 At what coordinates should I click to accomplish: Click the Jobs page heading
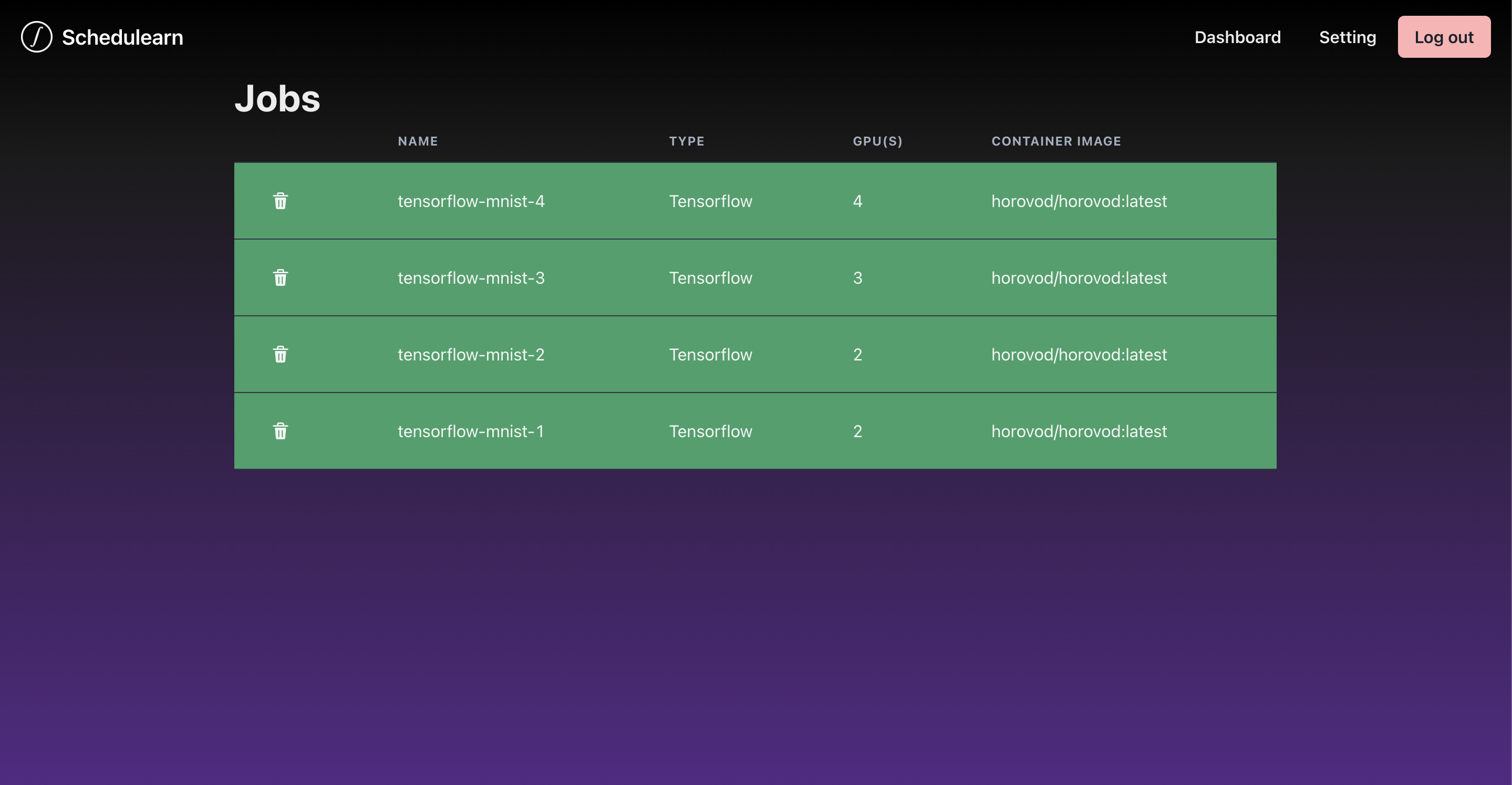277,98
